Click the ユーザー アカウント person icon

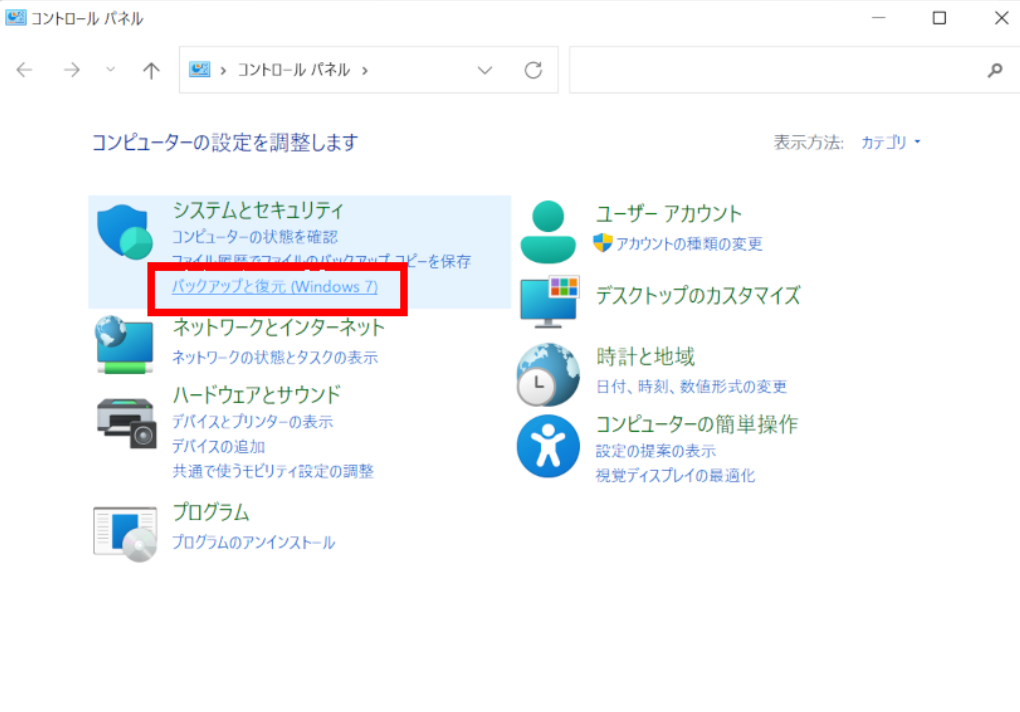pos(548,228)
